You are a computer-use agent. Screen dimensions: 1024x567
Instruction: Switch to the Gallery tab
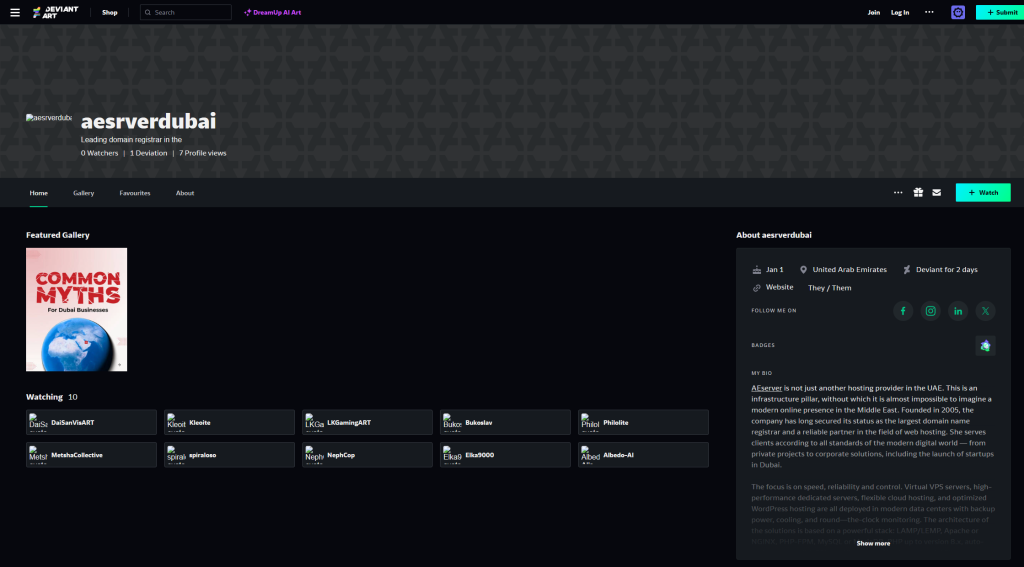coord(84,193)
